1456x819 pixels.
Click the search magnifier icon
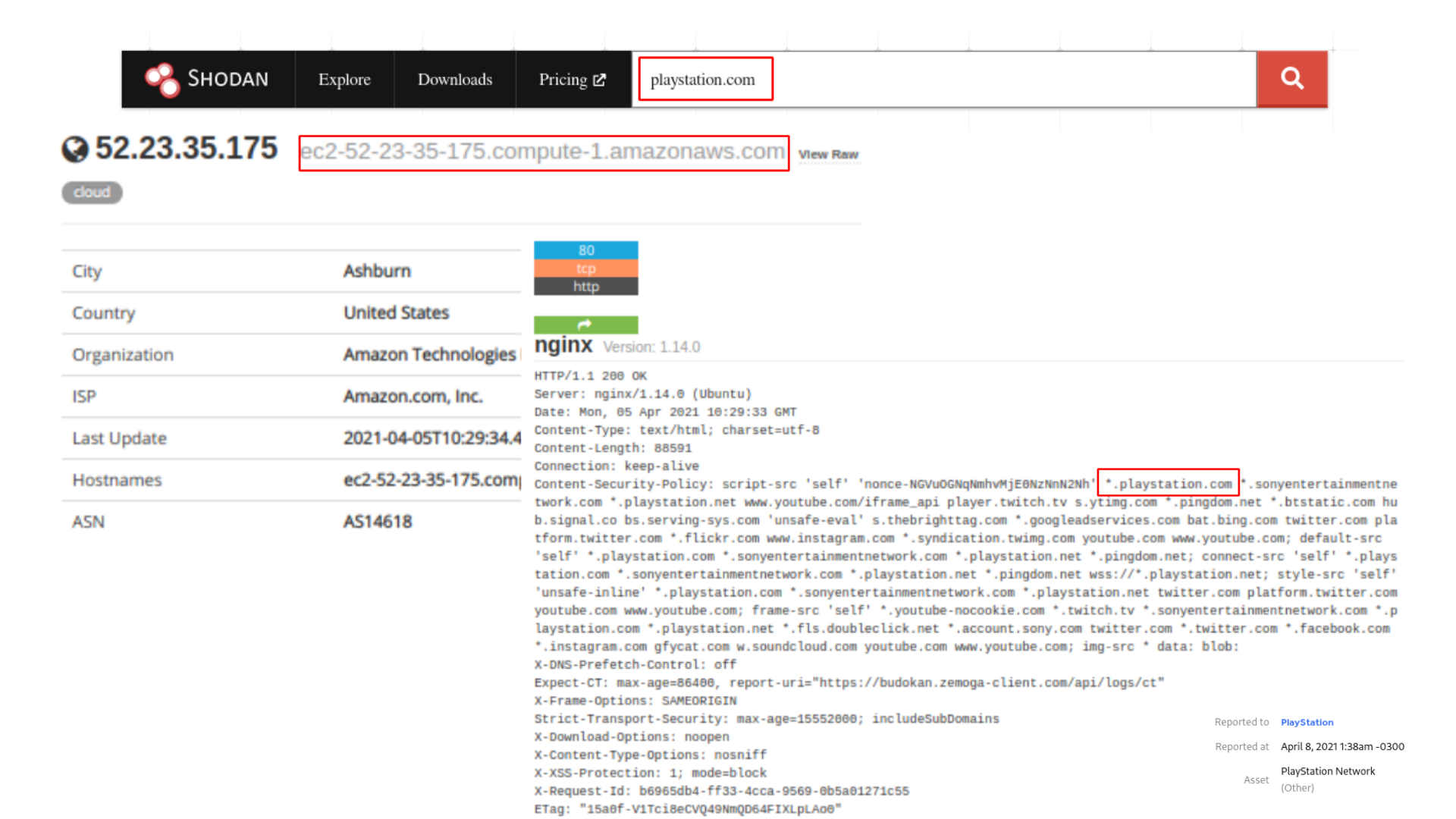point(1291,79)
